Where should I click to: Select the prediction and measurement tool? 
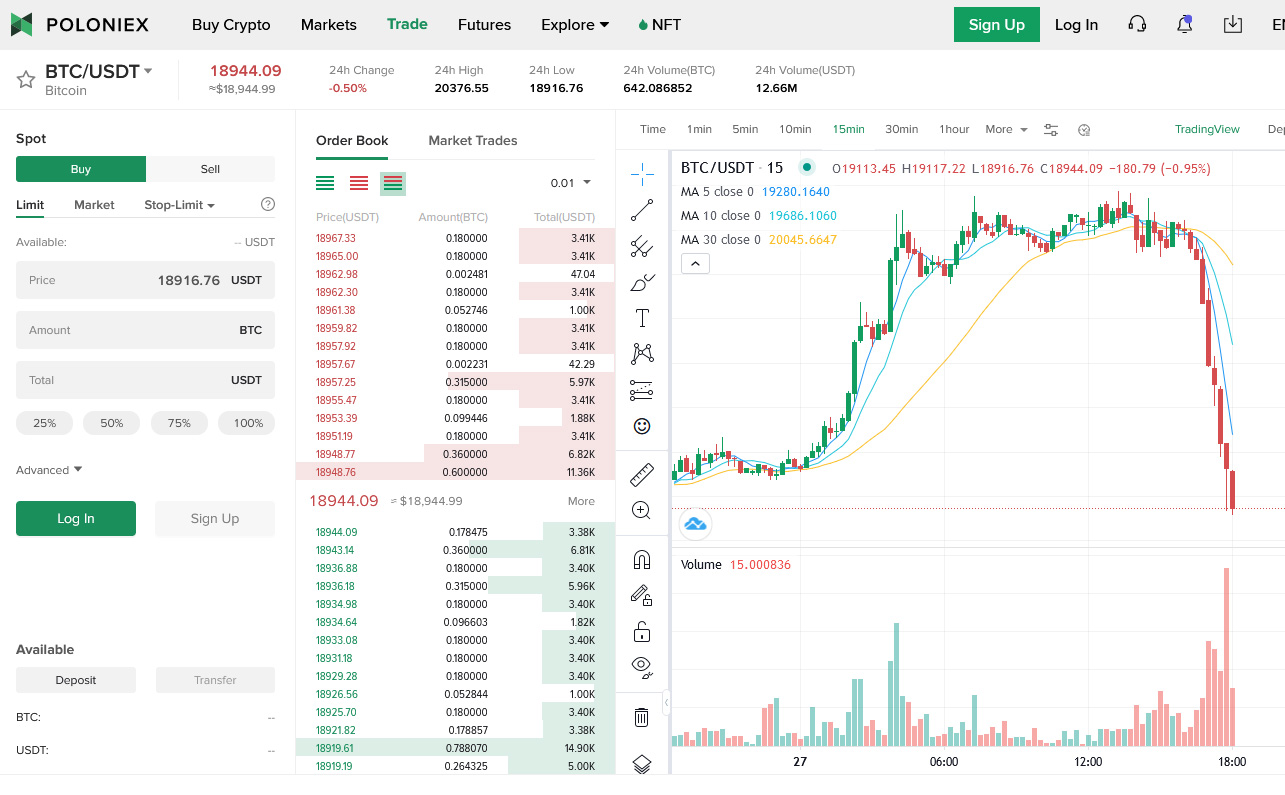(x=642, y=390)
